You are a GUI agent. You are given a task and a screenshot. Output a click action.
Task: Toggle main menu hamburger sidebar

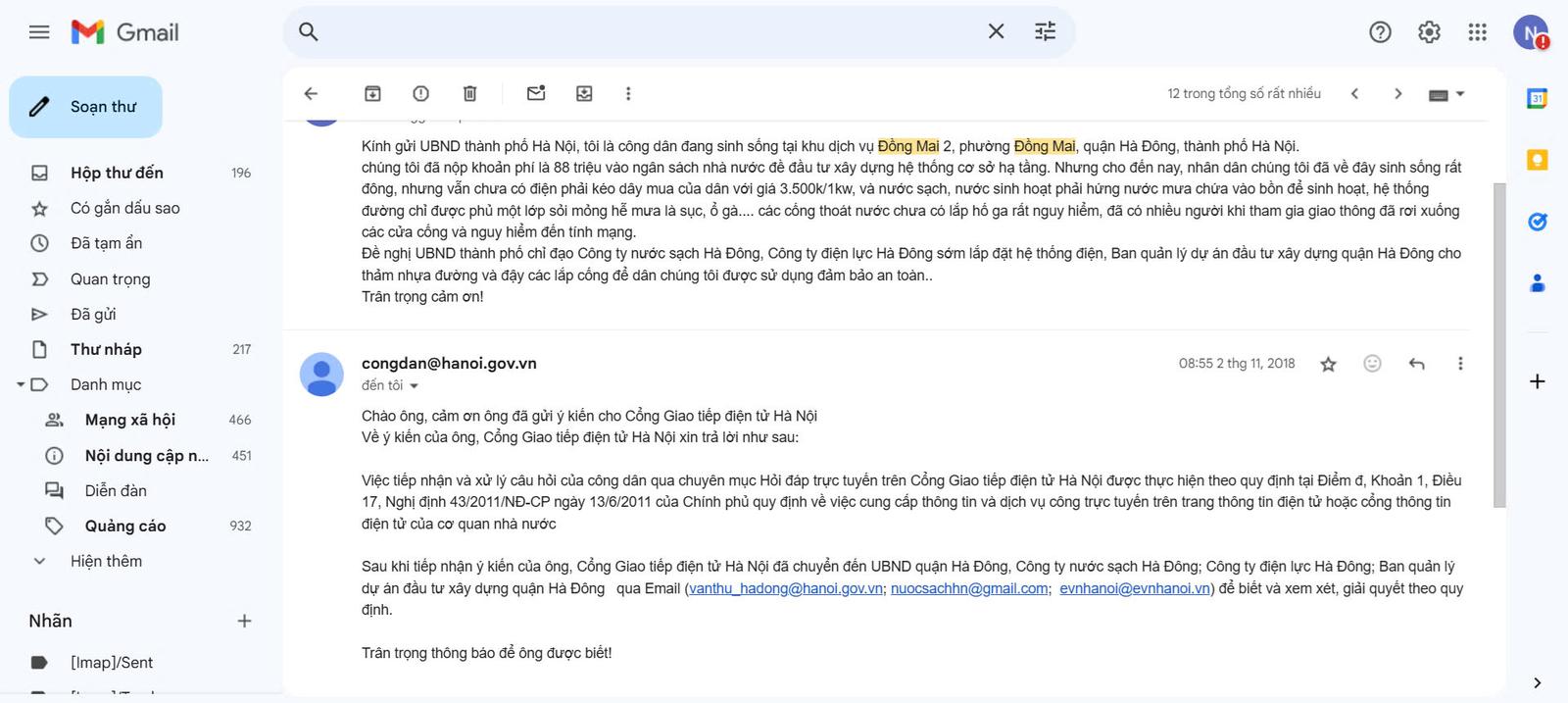click(x=39, y=32)
